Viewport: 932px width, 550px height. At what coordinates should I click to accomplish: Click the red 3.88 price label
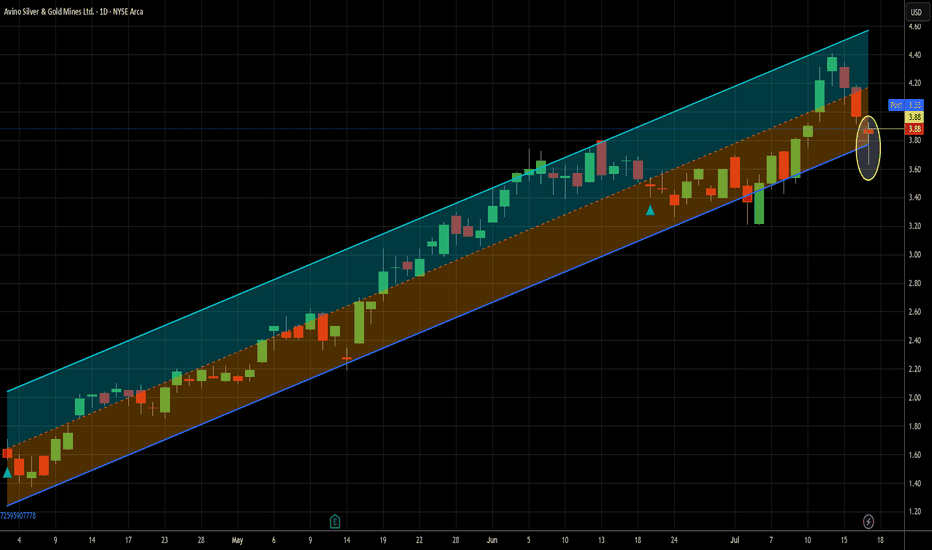point(914,129)
